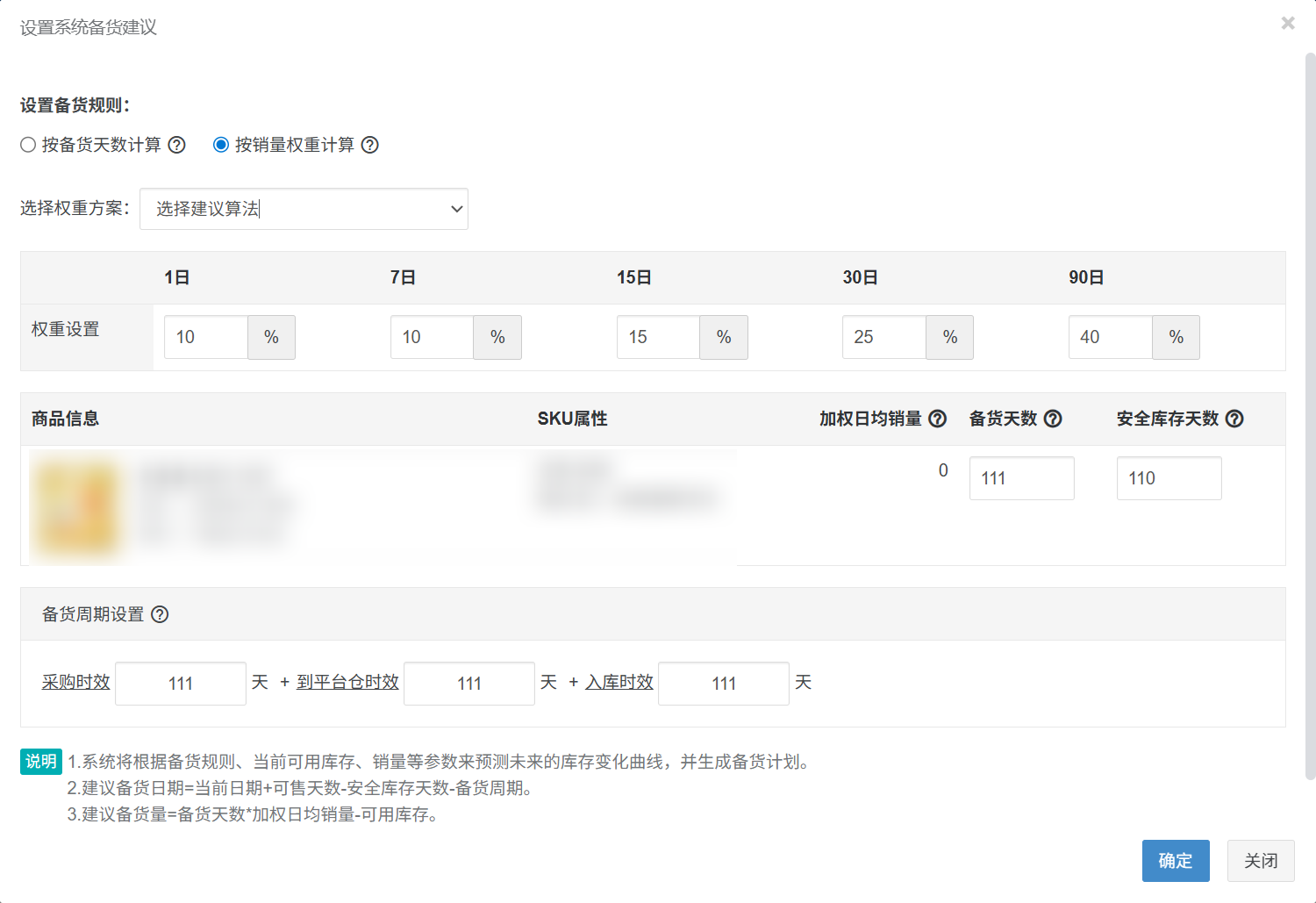The image size is (1316, 903).
Task: Click help icon beside 备货周期设置
Action: pos(160,614)
